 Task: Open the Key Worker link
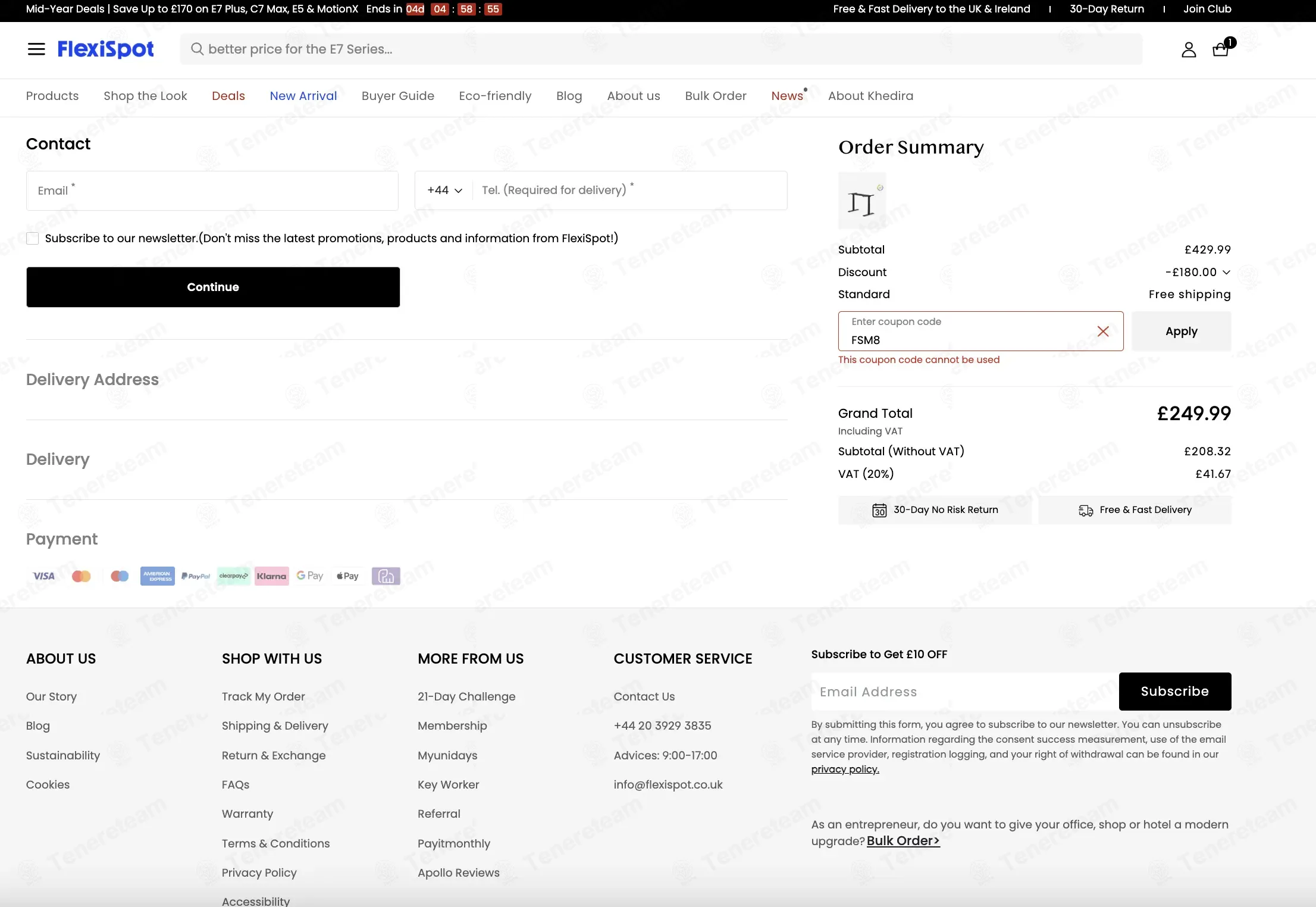(448, 785)
